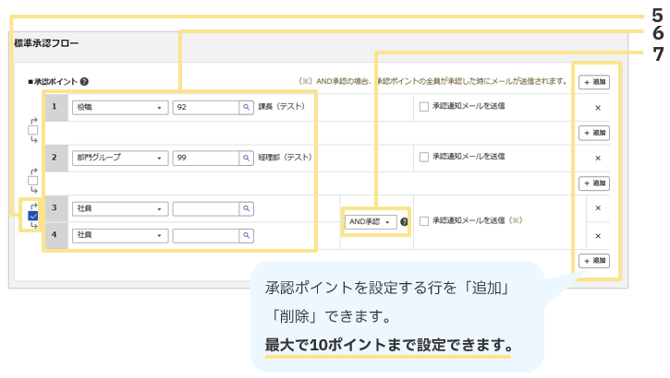
Task: Enable 承認通知メールを送信 for row 1
Action: [424, 107]
